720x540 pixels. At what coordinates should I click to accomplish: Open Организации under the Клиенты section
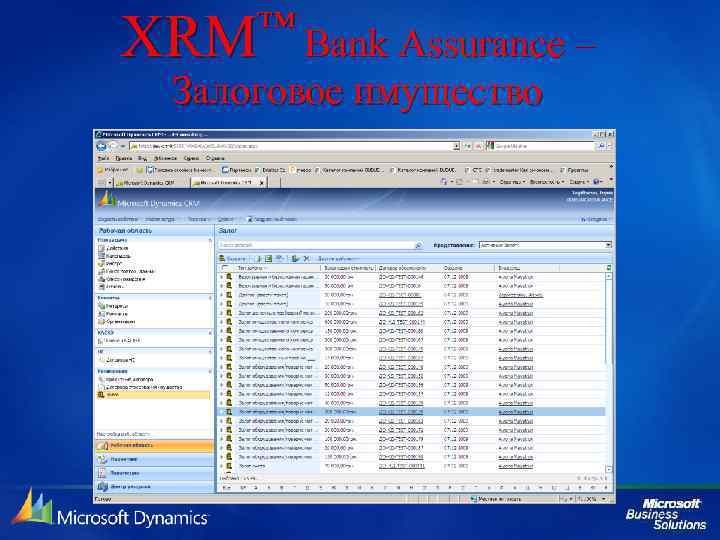[117, 321]
